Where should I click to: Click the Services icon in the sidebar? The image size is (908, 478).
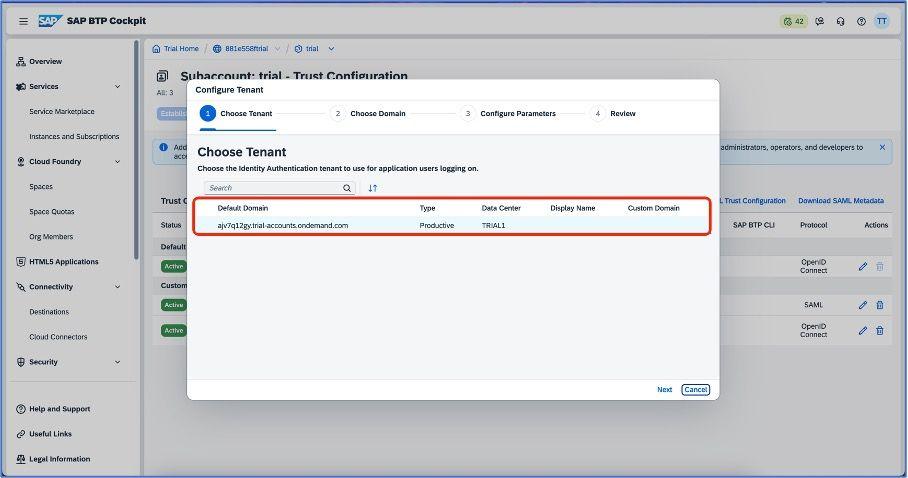[x=21, y=86]
